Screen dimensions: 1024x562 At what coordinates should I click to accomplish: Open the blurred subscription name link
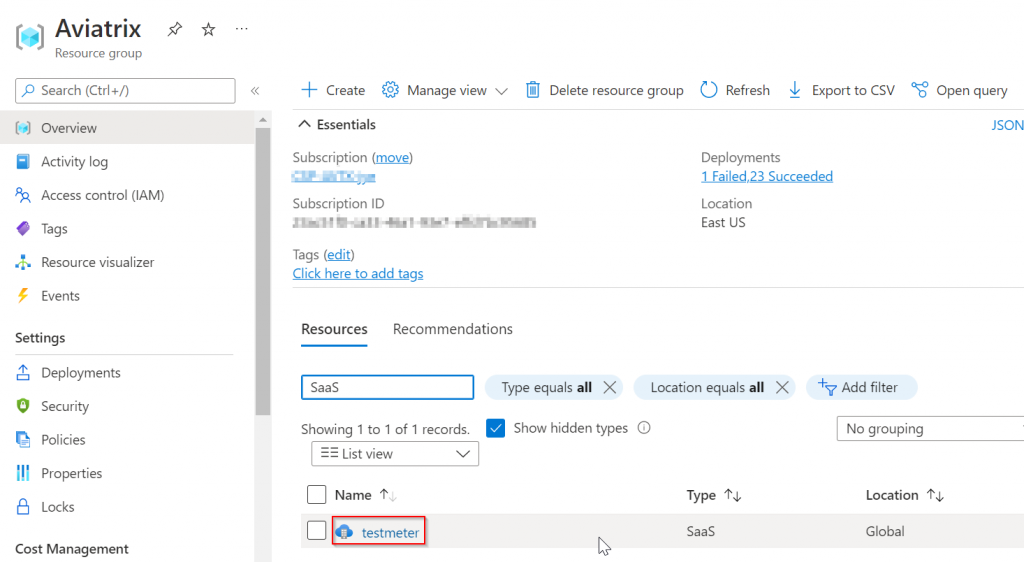[x=334, y=176]
